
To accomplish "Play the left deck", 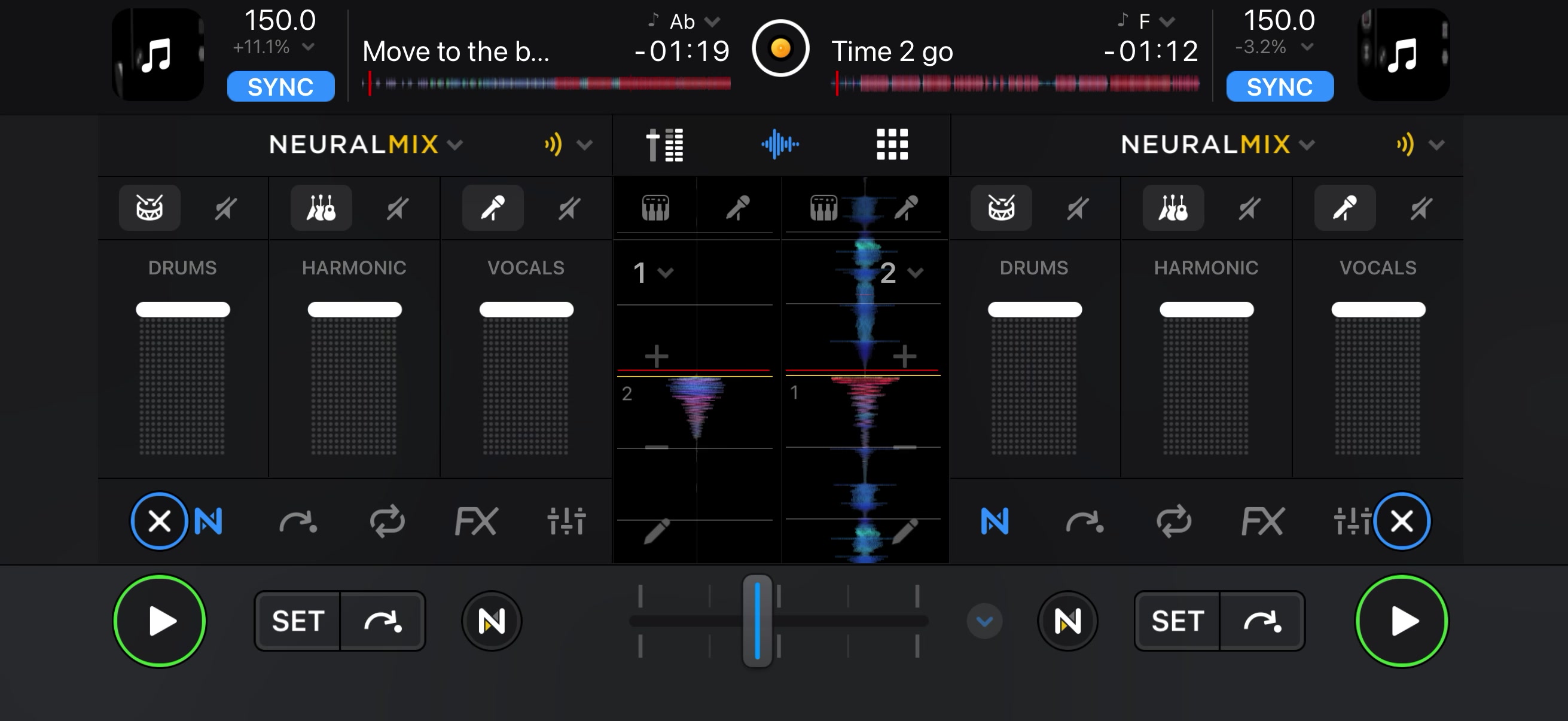I will [x=160, y=621].
